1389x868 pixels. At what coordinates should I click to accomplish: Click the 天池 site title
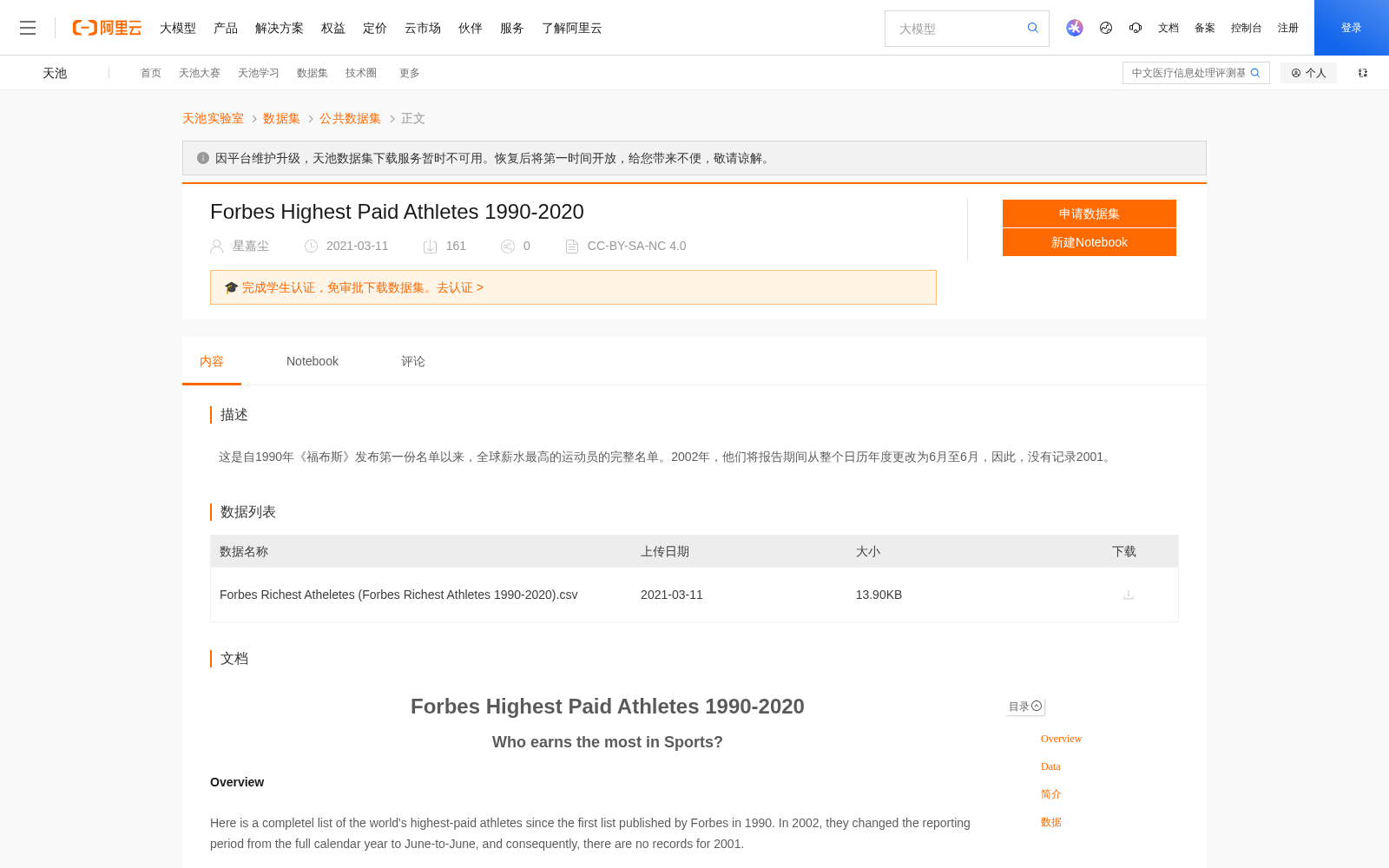click(55, 73)
